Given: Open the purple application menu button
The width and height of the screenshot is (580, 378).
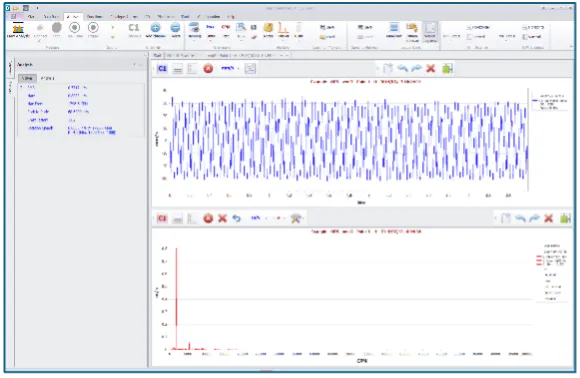Looking at the screenshot, I should [x=14, y=17].
